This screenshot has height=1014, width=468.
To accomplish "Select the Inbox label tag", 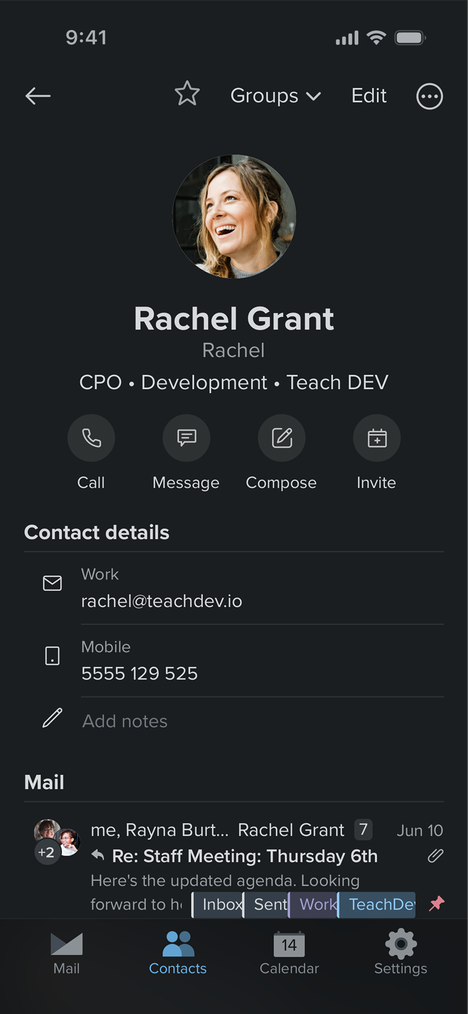I will click(218, 905).
